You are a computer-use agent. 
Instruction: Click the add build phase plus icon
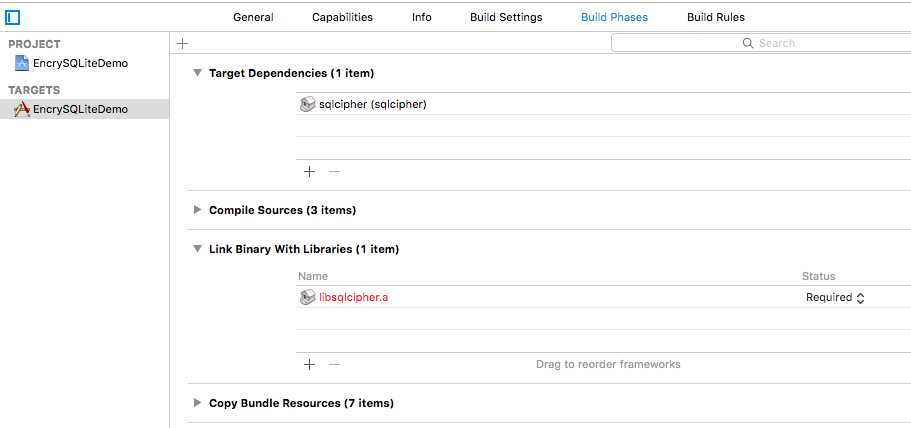click(x=182, y=44)
